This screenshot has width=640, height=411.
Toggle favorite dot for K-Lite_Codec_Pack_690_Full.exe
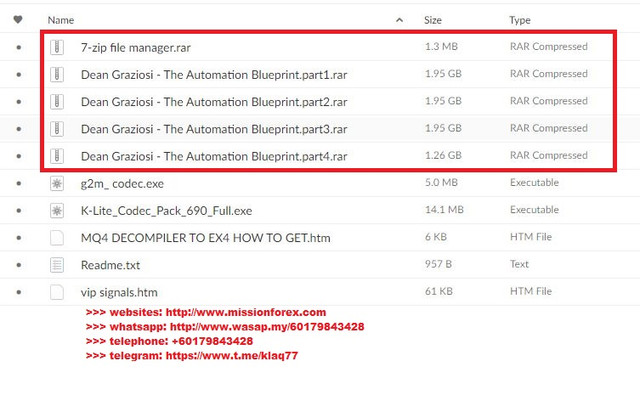(18, 211)
